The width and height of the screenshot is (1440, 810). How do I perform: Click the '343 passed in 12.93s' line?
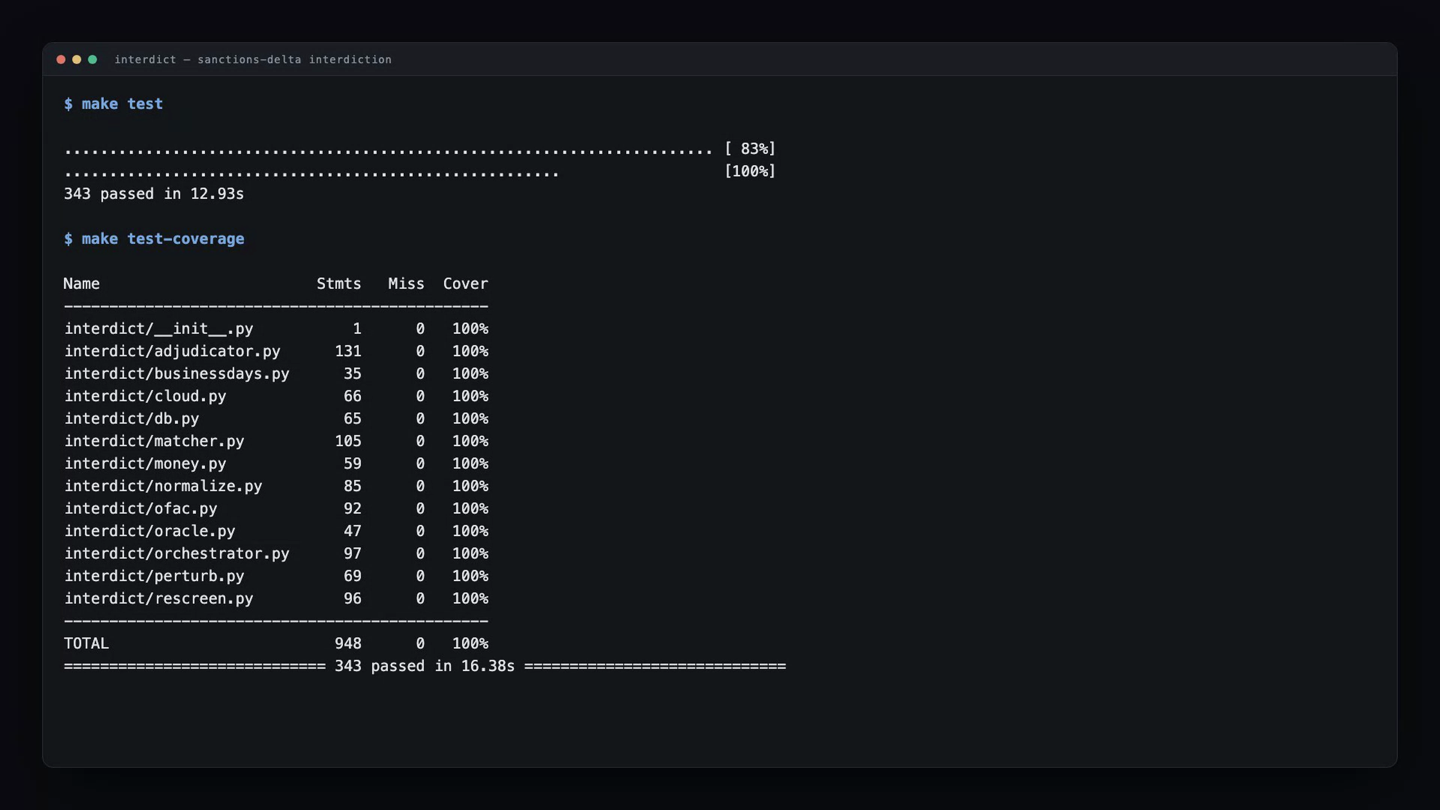(x=154, y=194)
